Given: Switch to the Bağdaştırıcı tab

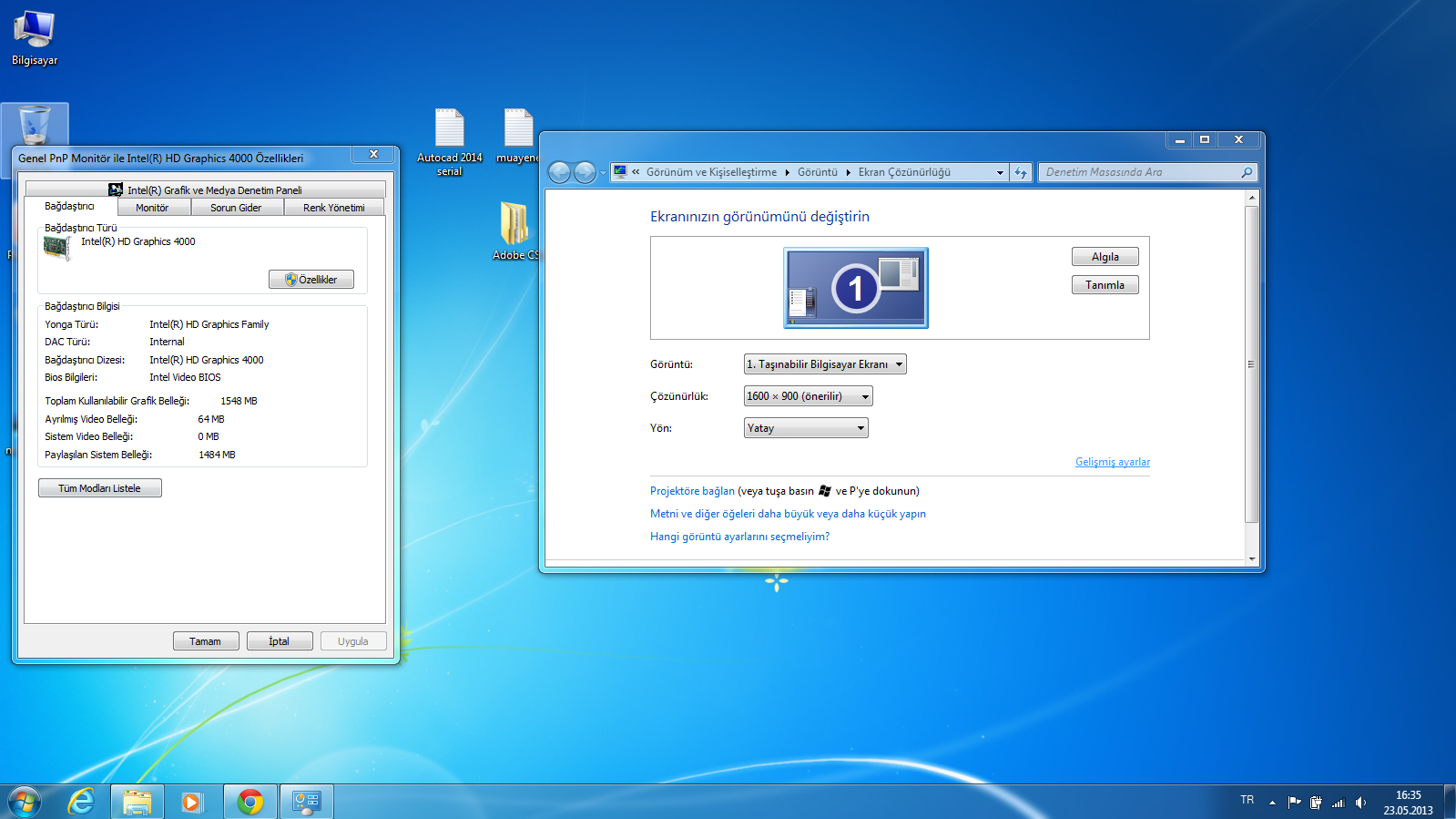Looking at the screenshot, I should point(70,206).
